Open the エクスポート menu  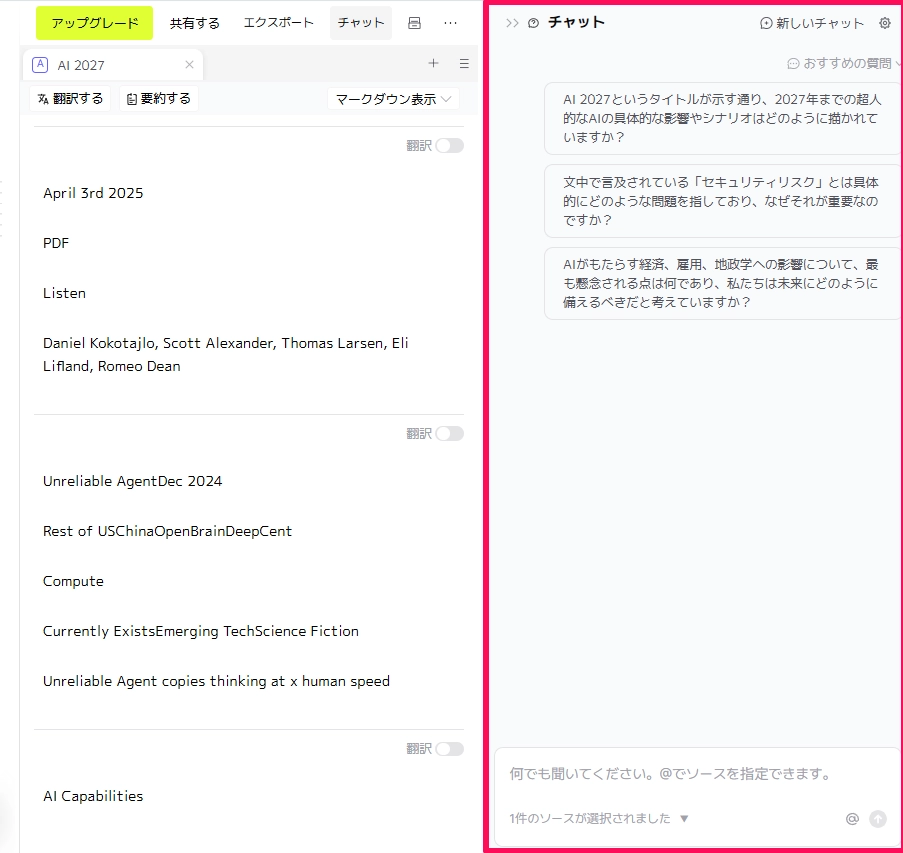[x=278, y=23]
